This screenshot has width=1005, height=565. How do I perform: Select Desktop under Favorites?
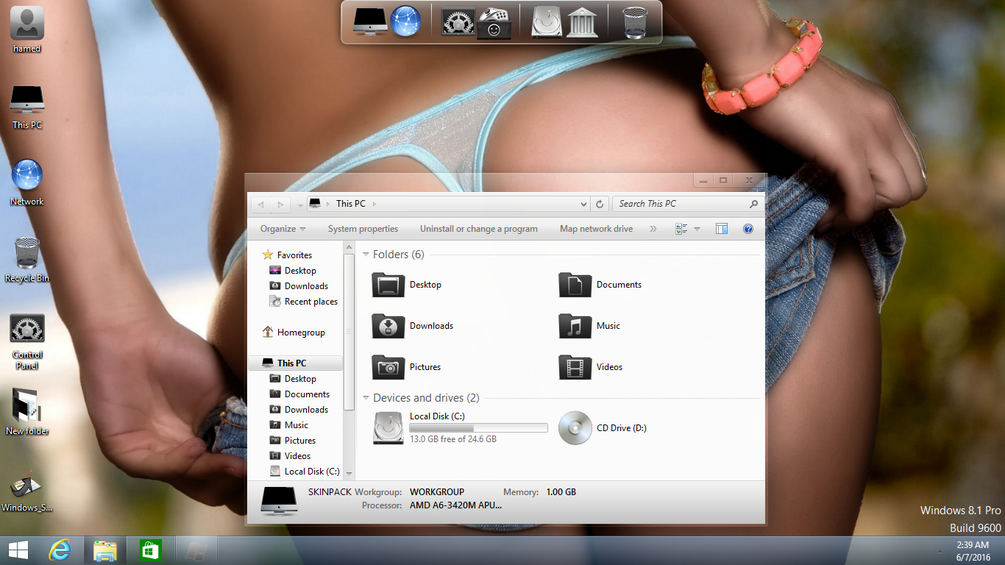pos(293,270)
